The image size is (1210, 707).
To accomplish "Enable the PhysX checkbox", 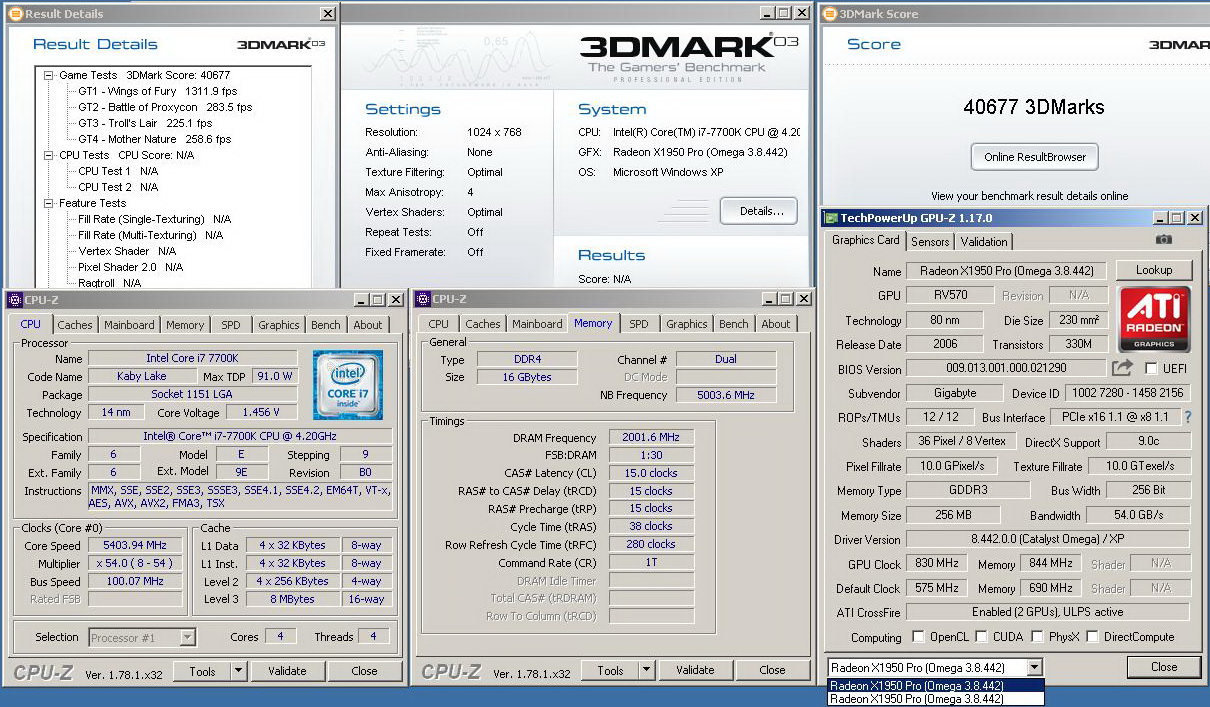I will (x=1037, y=637).
